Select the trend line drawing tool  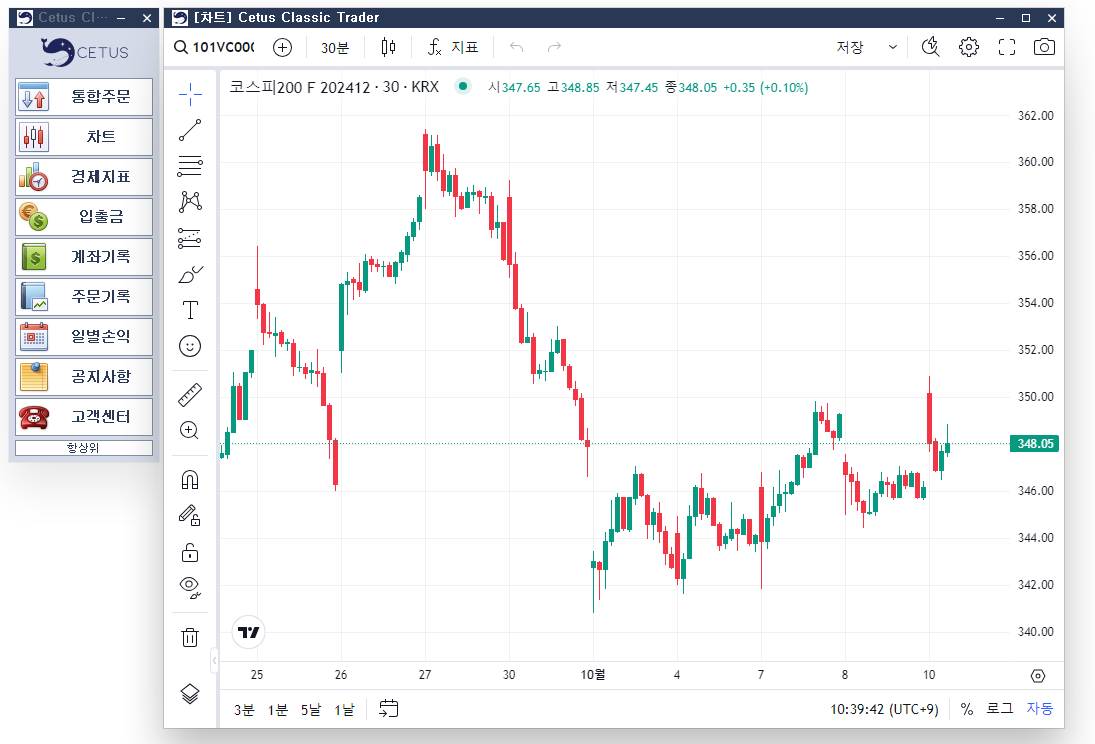(190, 130)
